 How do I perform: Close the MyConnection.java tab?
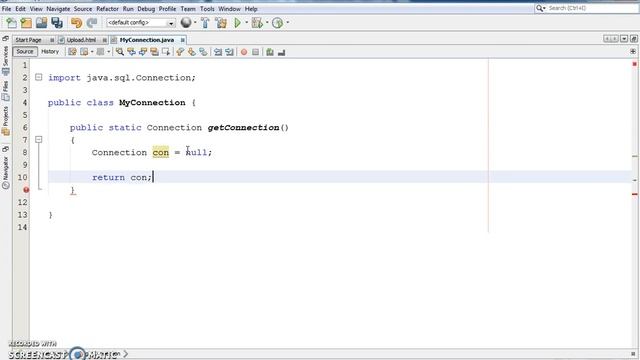182,40
